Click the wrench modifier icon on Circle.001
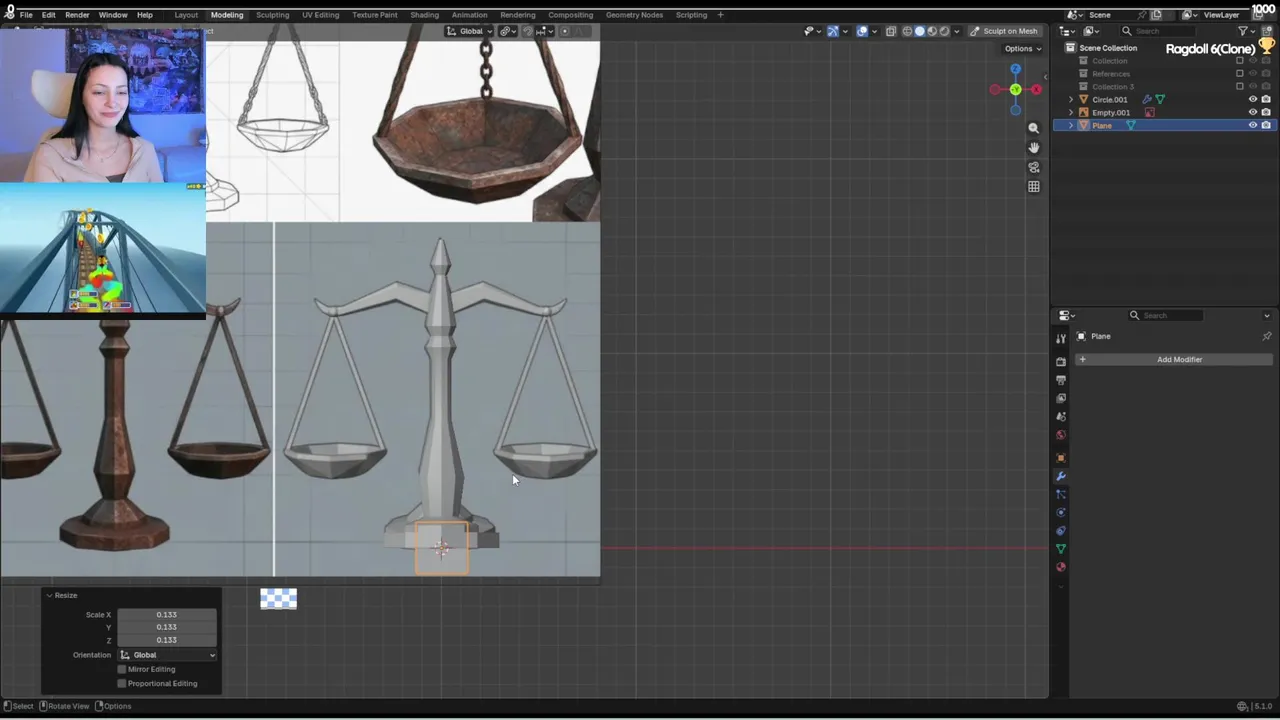Image resolution: width=1280 pixels, height=720 pixels. click(1147, 99)
